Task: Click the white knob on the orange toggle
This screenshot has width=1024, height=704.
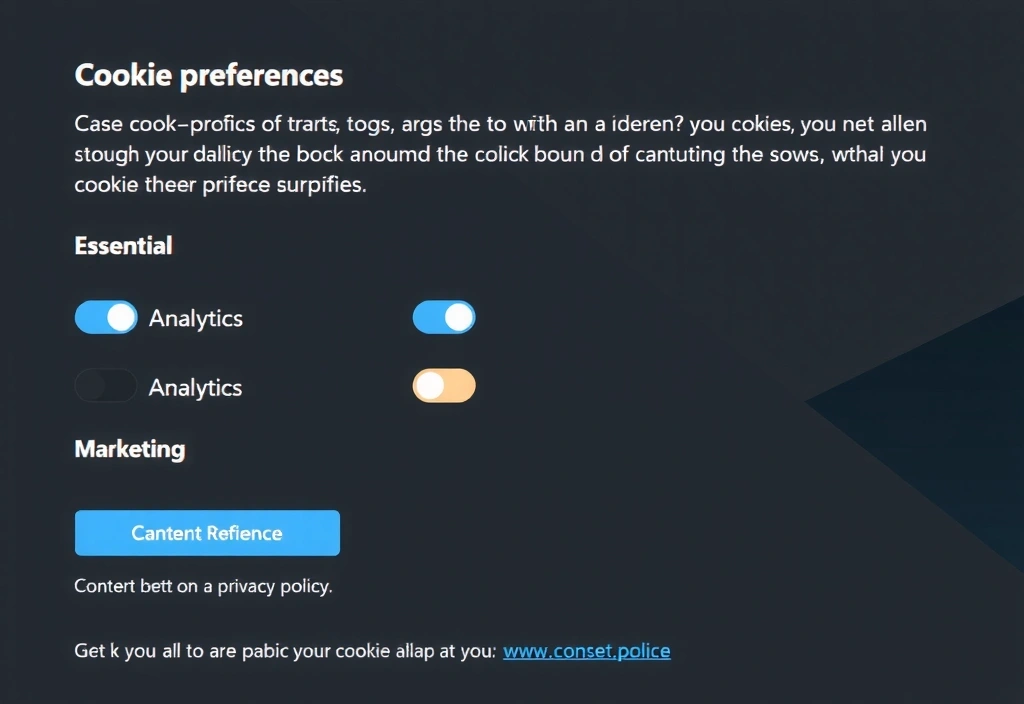Action: pos(430,386)
